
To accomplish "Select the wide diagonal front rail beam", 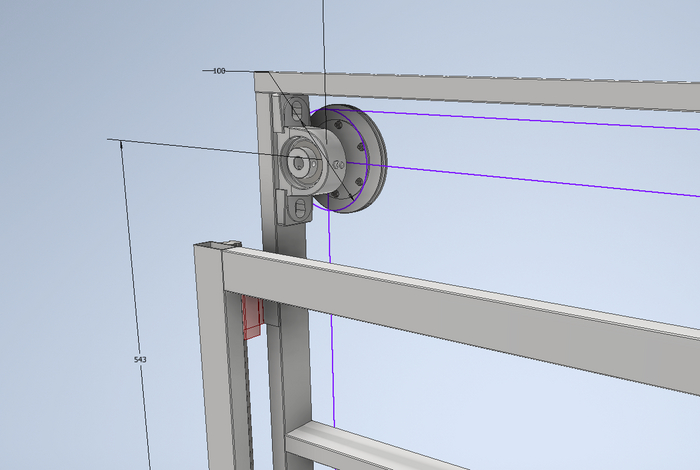I will 460,319.
